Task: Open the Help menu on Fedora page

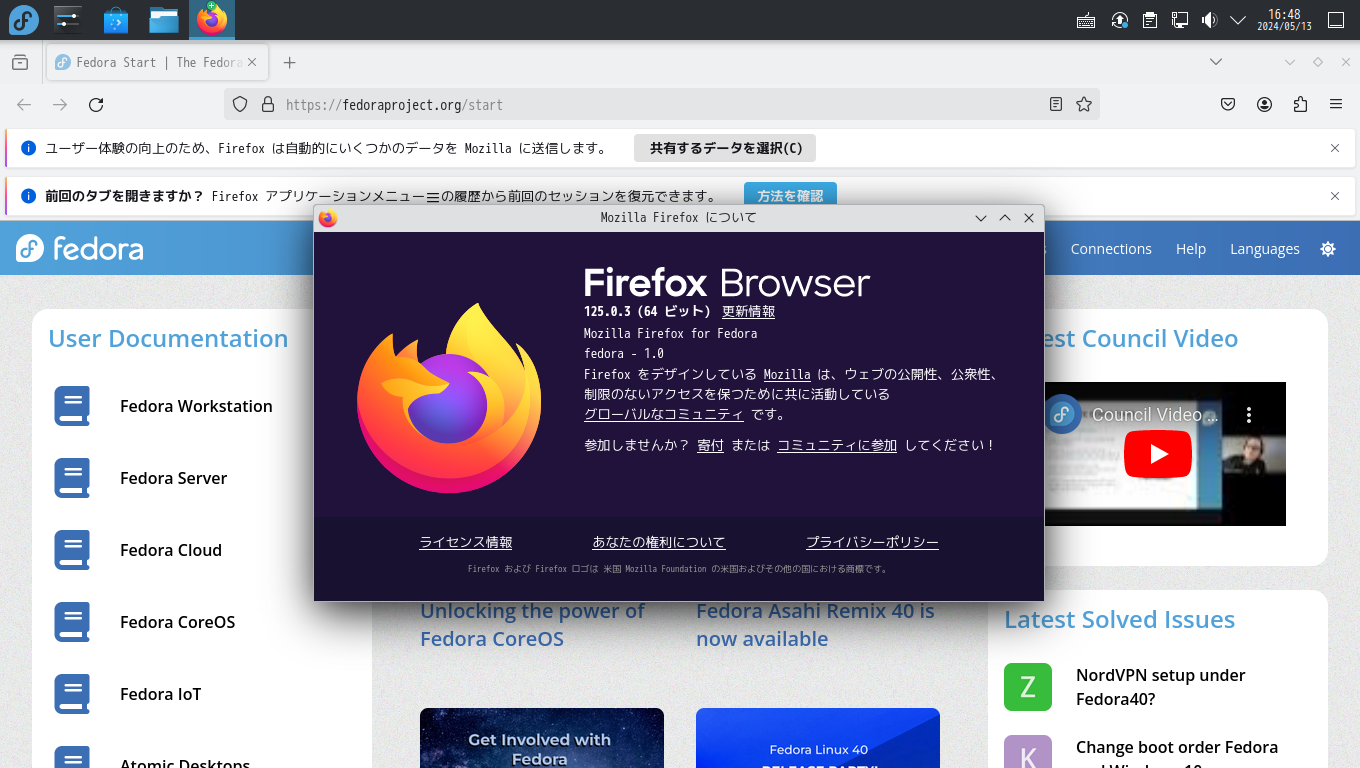Action: (1191, 249)
